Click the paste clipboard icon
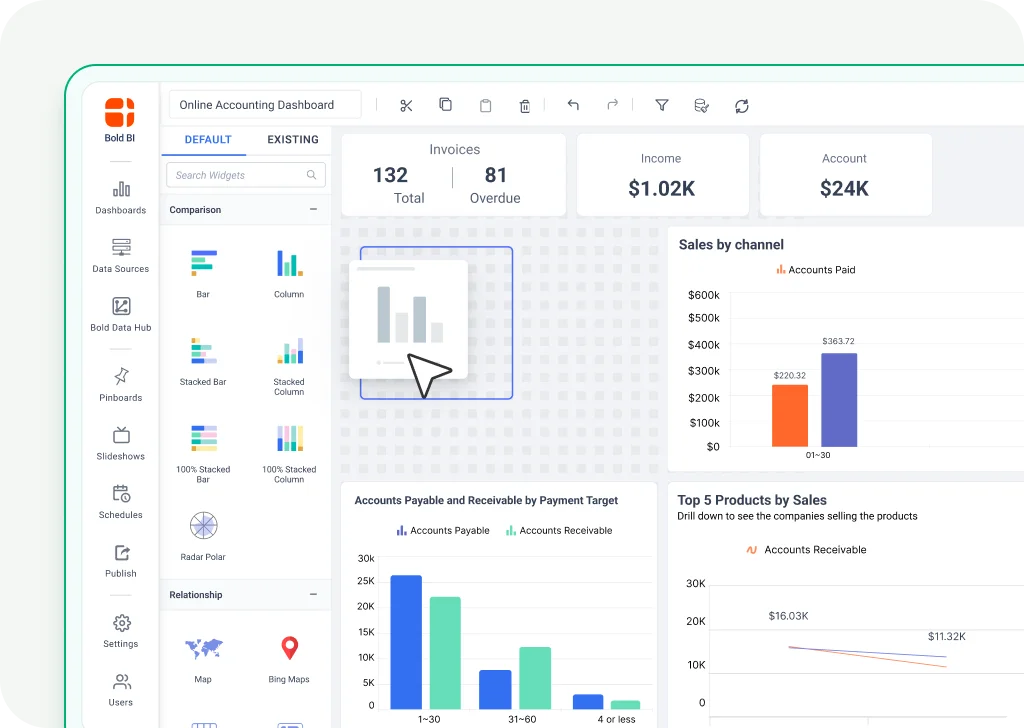 pos(485,105)
